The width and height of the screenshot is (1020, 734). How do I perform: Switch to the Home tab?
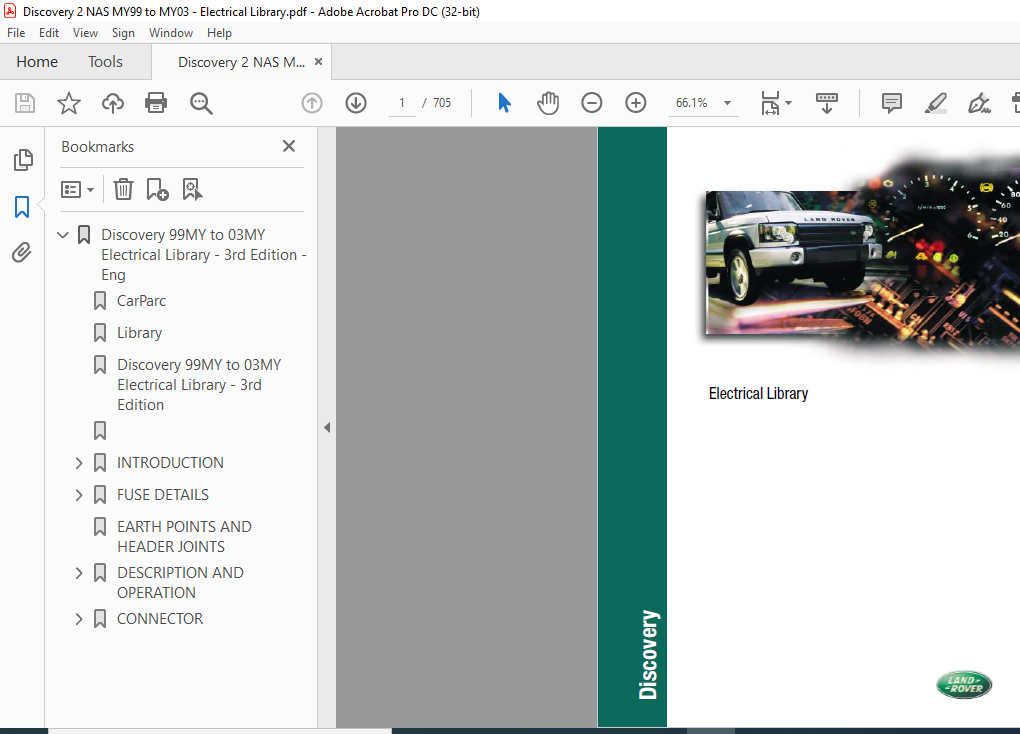[37, 62]
